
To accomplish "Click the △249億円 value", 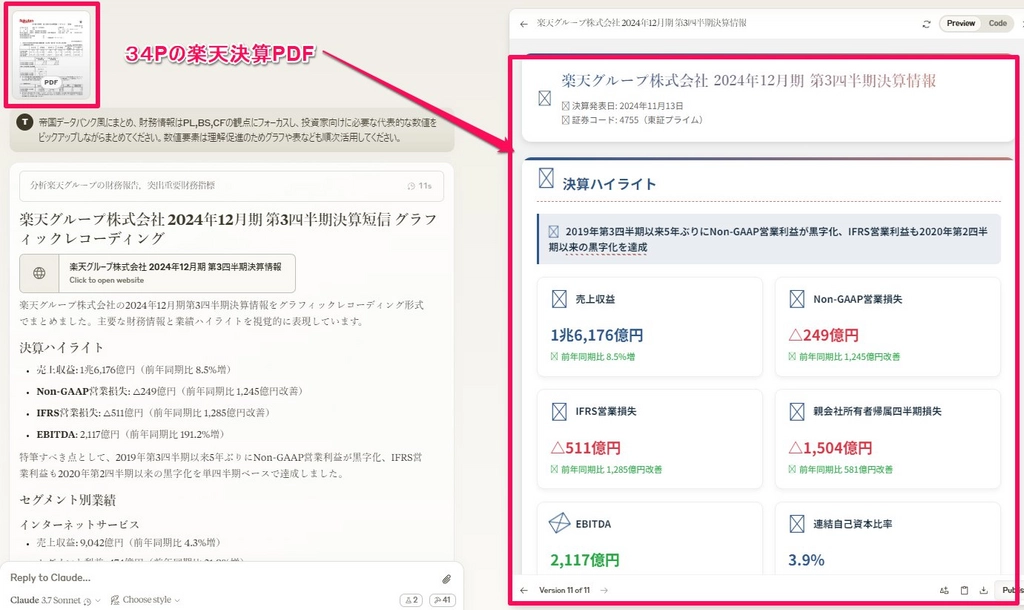I will pyautogui.click(x=824, y=336).
